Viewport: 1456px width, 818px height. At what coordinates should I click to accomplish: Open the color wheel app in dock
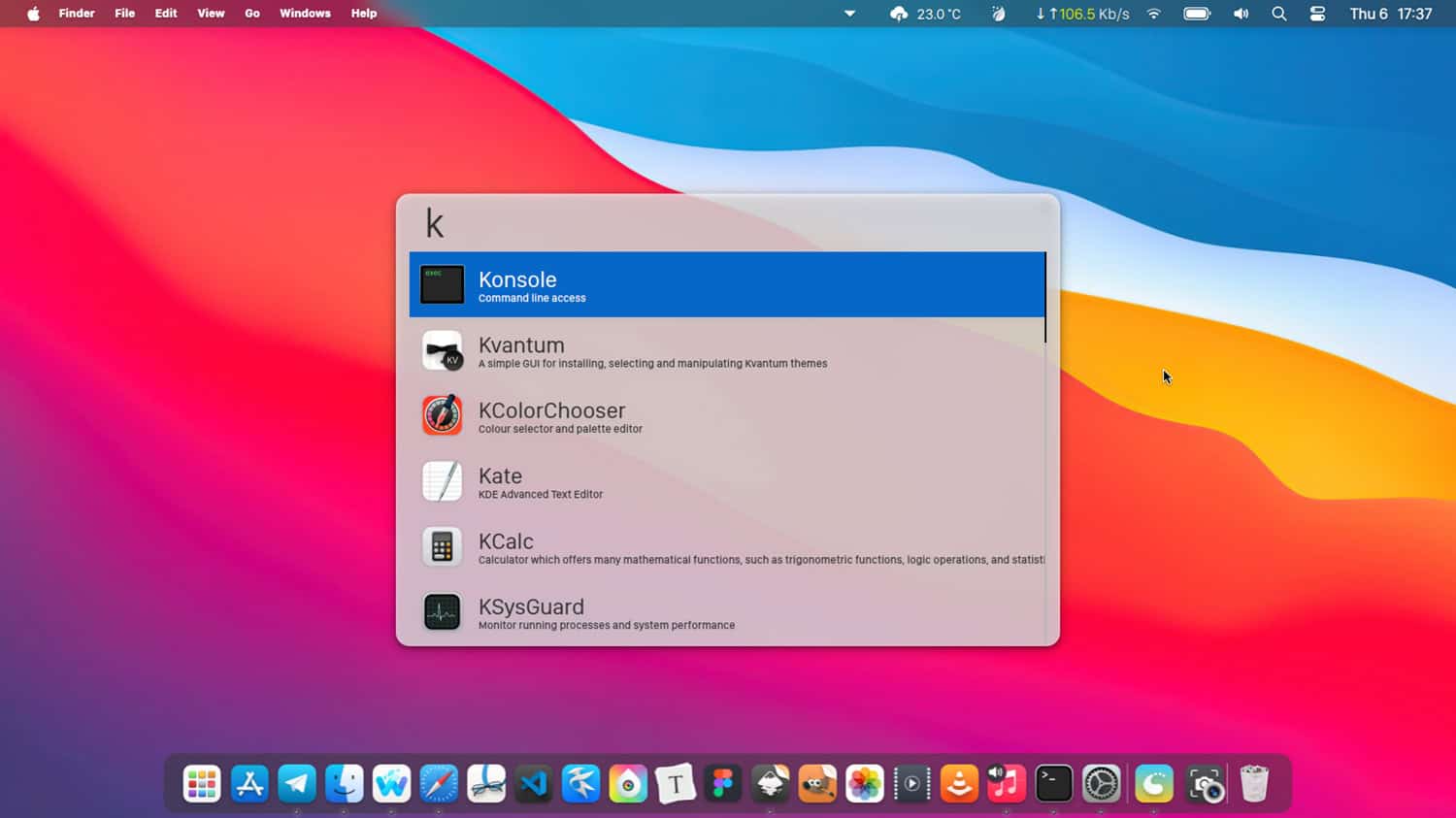[628, 784]
